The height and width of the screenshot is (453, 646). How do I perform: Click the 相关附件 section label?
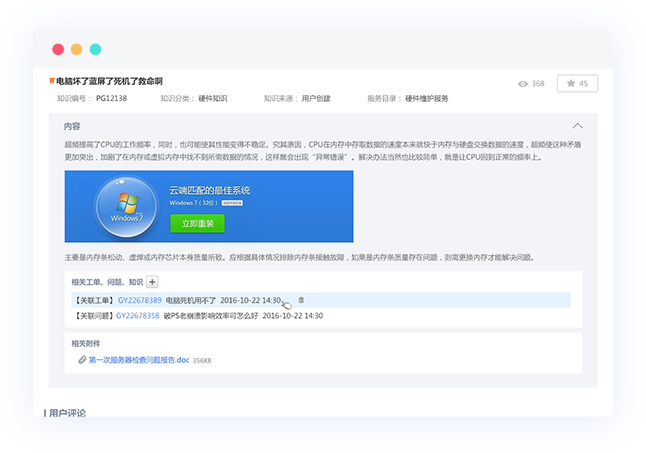86,343
